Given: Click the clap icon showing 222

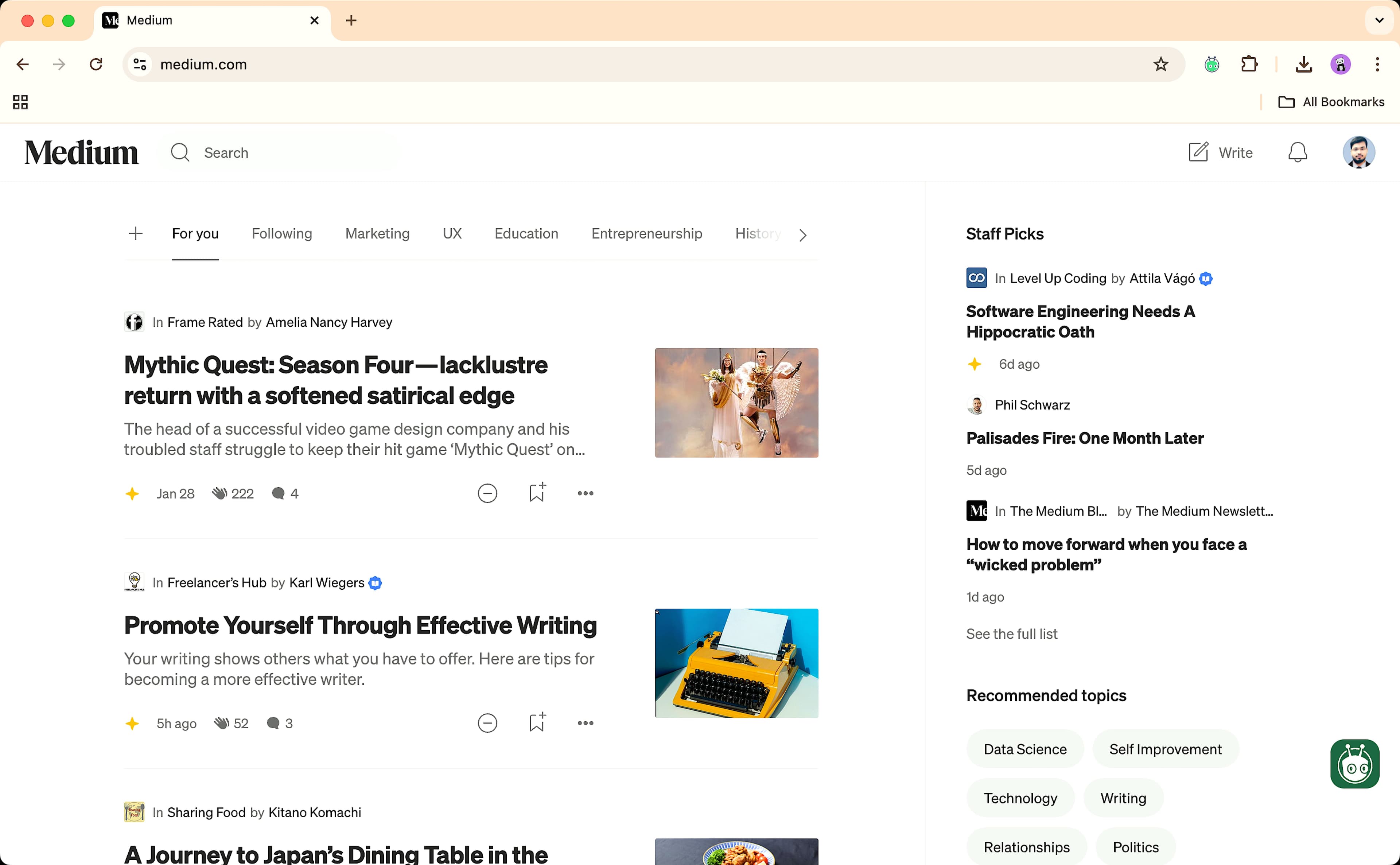Looking at the screenshot, I should click(219, 493).
